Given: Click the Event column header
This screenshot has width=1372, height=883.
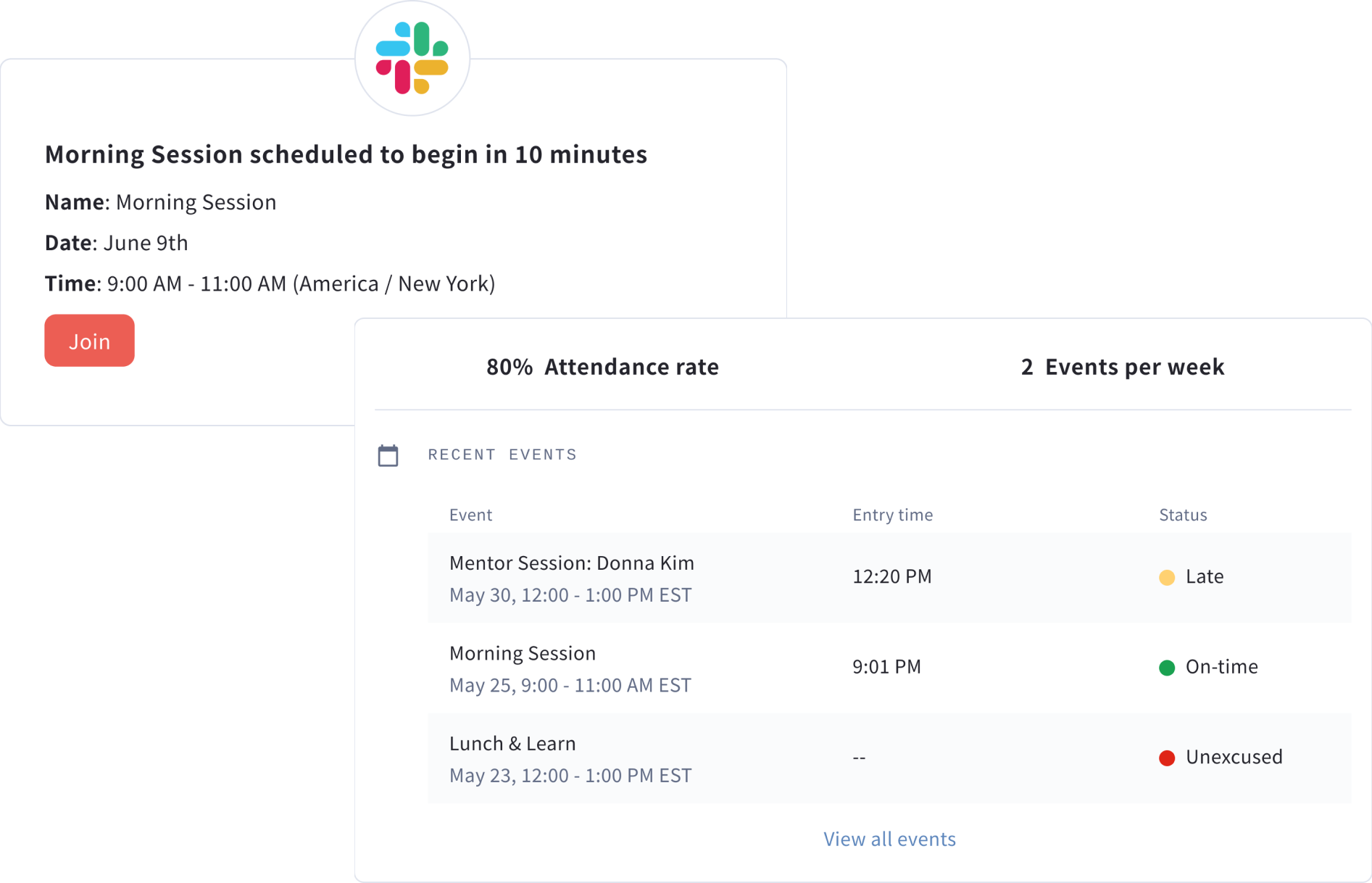Looking at the screenshot, I should pos(470,515).
